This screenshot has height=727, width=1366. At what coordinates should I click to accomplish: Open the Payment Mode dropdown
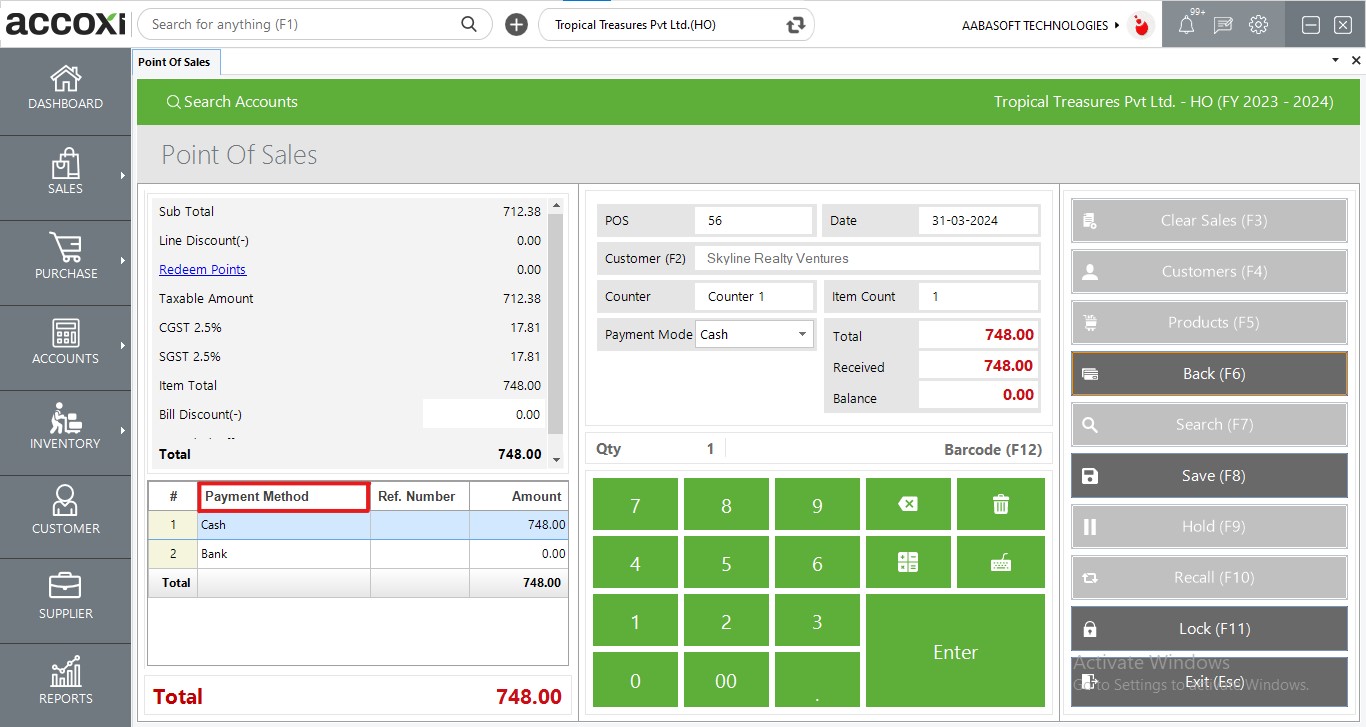pyautogui.click(x=801, y=334)
